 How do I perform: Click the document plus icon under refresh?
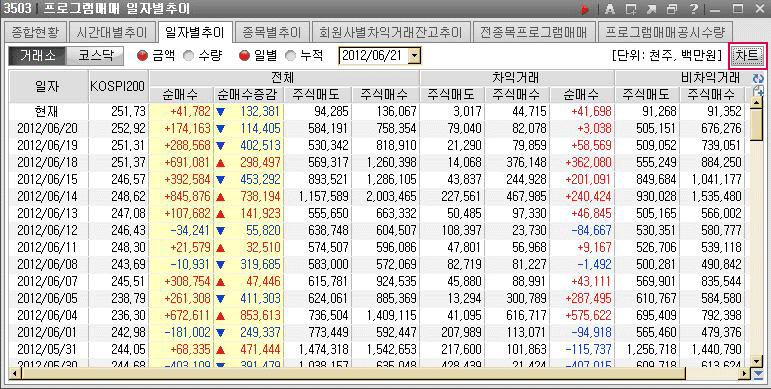[758, 90]
